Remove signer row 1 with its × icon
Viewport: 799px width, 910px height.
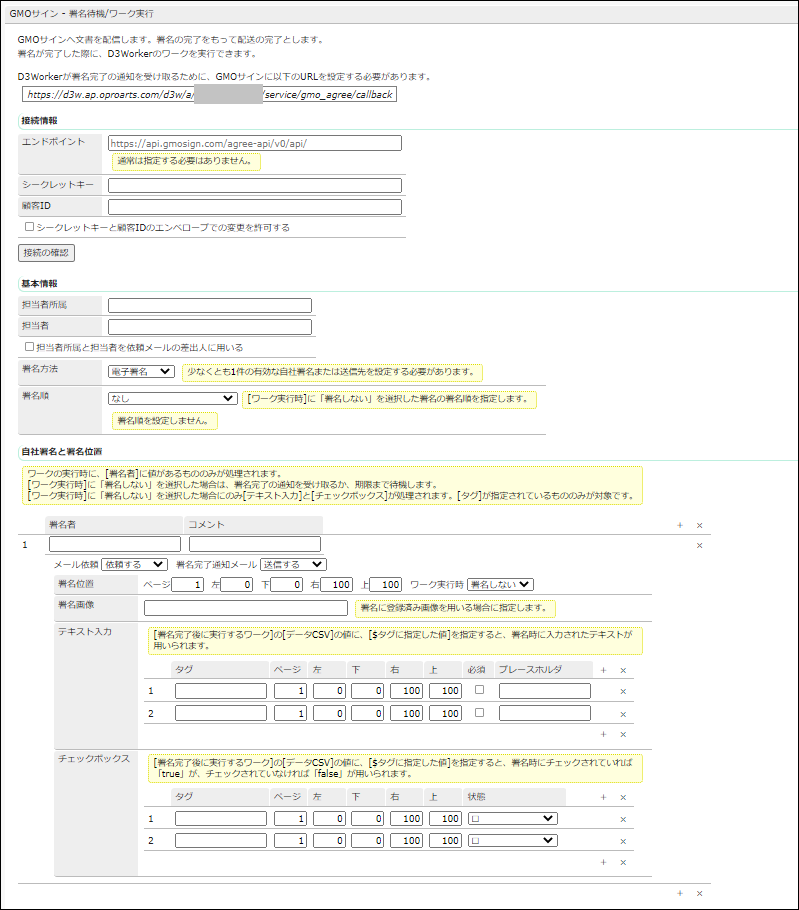click(700, 545)
